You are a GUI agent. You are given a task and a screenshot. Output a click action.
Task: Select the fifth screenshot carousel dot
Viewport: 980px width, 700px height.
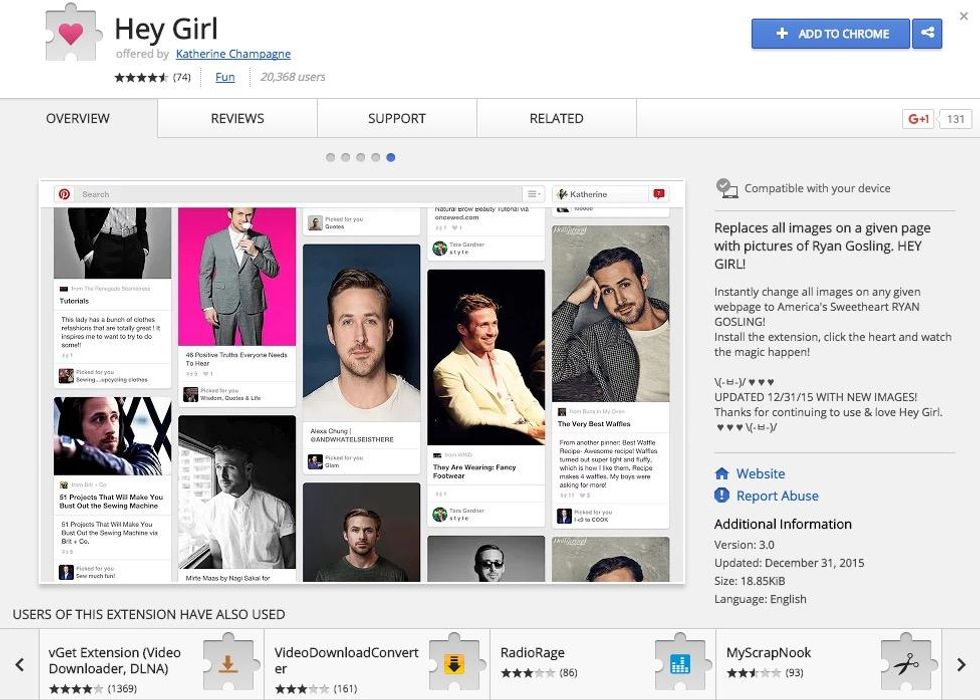coord(391,158)
